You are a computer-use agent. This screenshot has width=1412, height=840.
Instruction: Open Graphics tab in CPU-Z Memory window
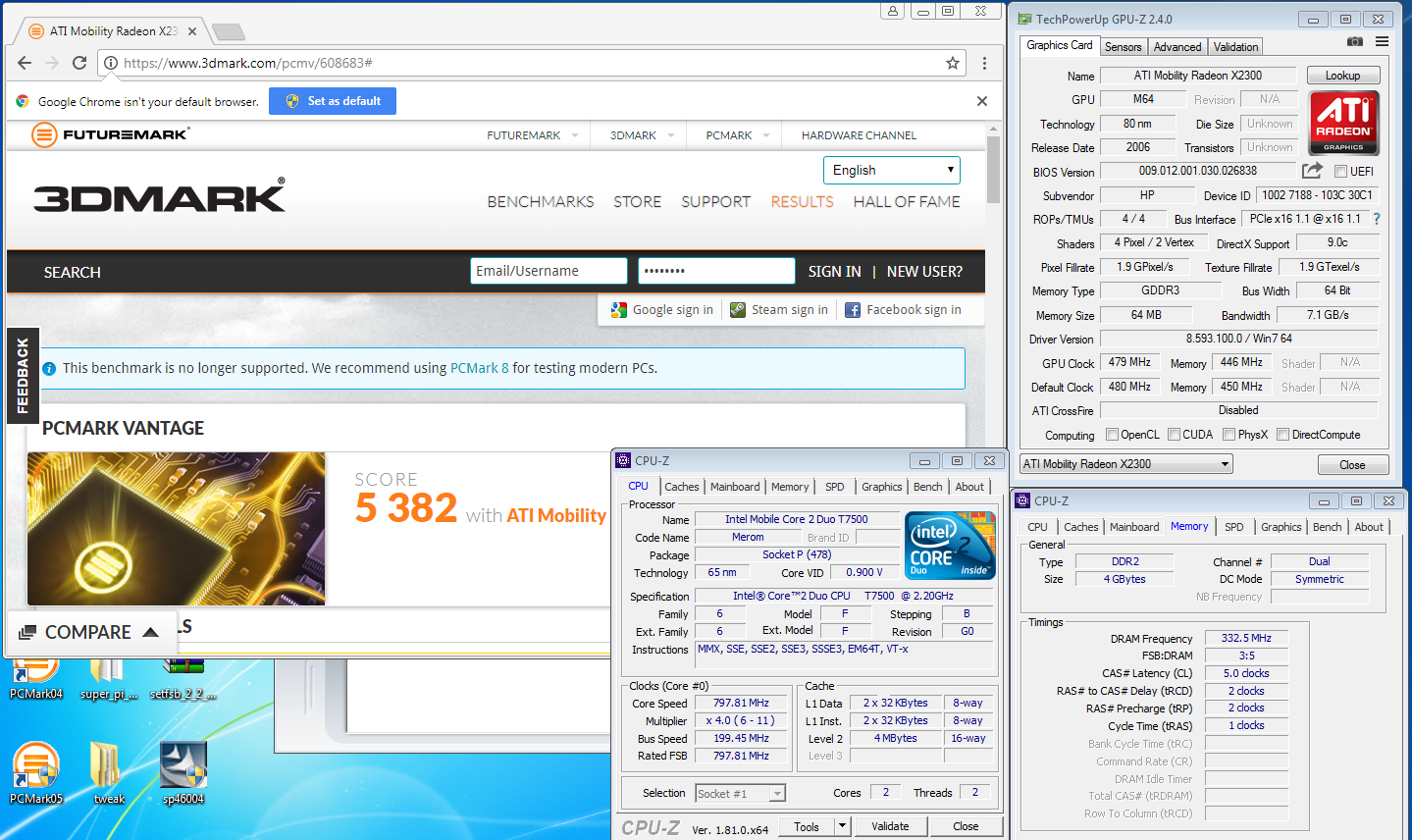point(1281,527)
